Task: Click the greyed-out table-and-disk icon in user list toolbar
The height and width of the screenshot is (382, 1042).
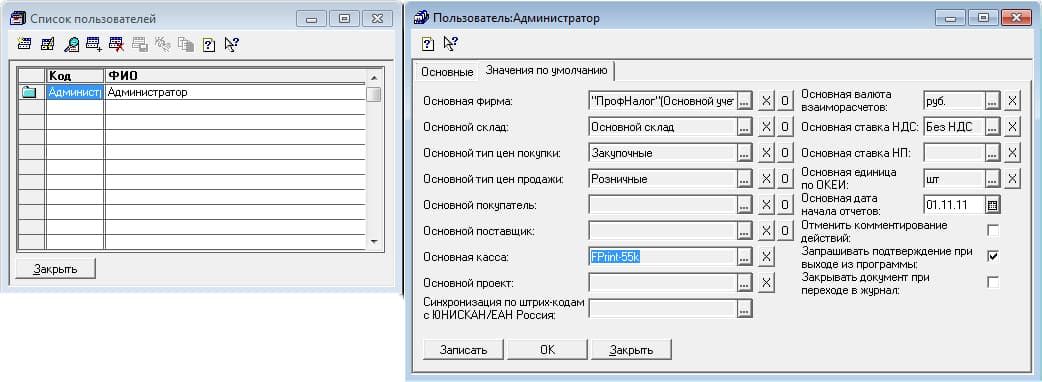Action: coord(140,45)
